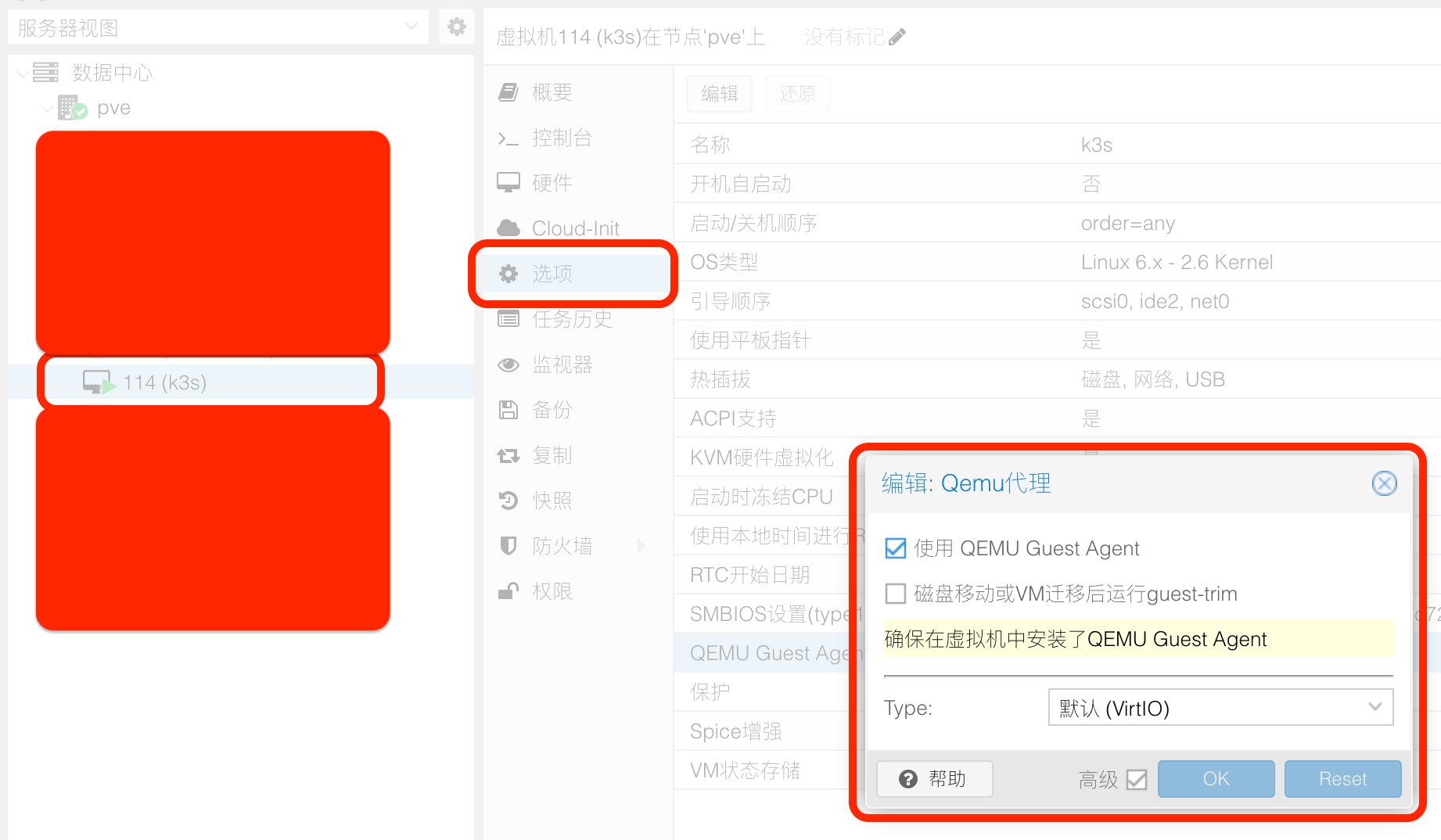Open the Summary (概要) book icon
Image resolution: width=1441 pixels, height=840 pixels.
[x=508, y=92]
